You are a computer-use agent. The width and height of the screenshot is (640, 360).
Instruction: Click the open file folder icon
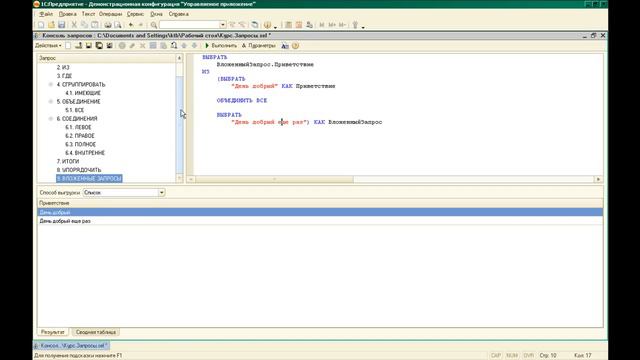[51, 25]
